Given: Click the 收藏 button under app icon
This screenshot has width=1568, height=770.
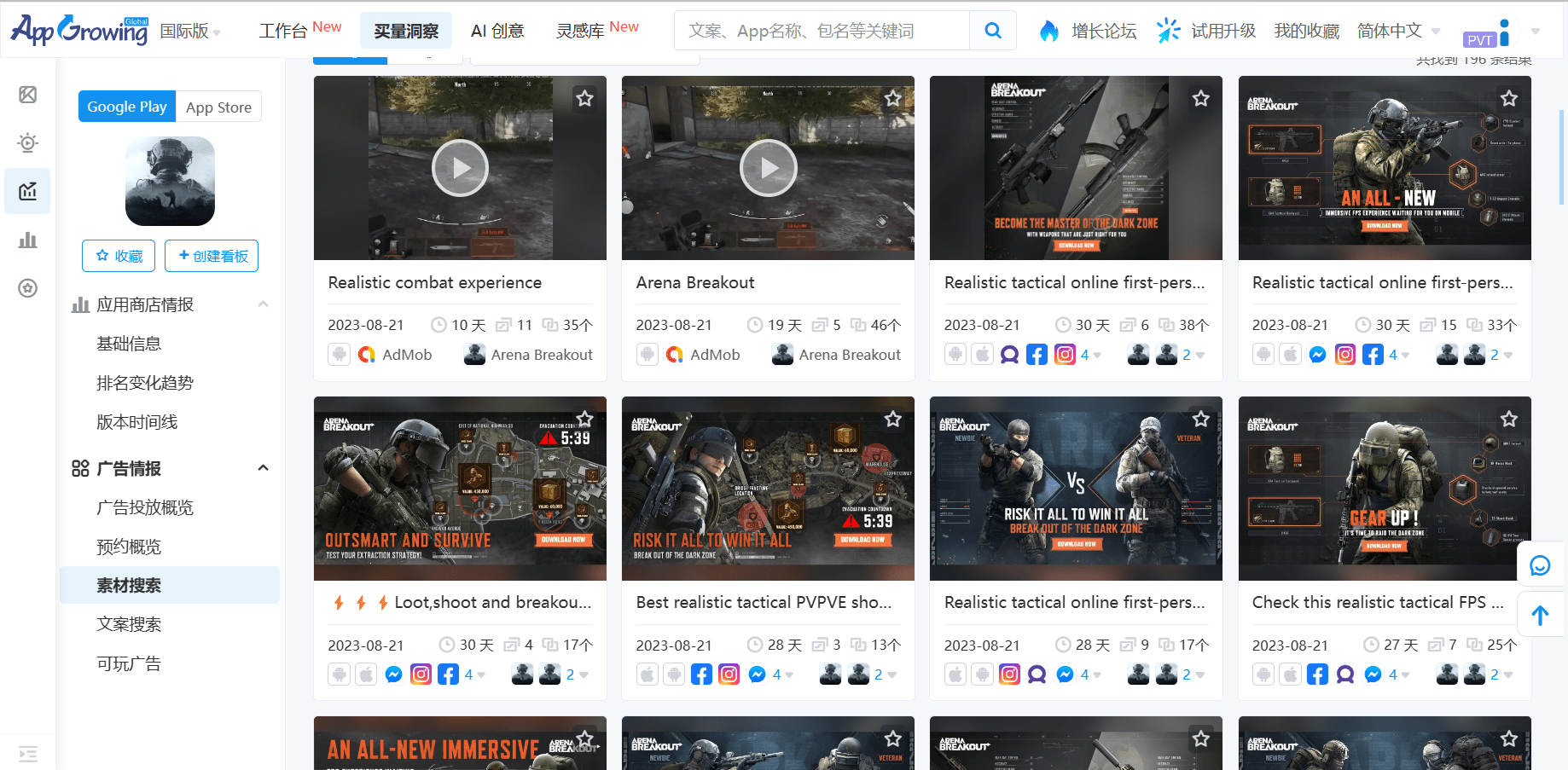Looking at the screenshot, I should [119, 256].
